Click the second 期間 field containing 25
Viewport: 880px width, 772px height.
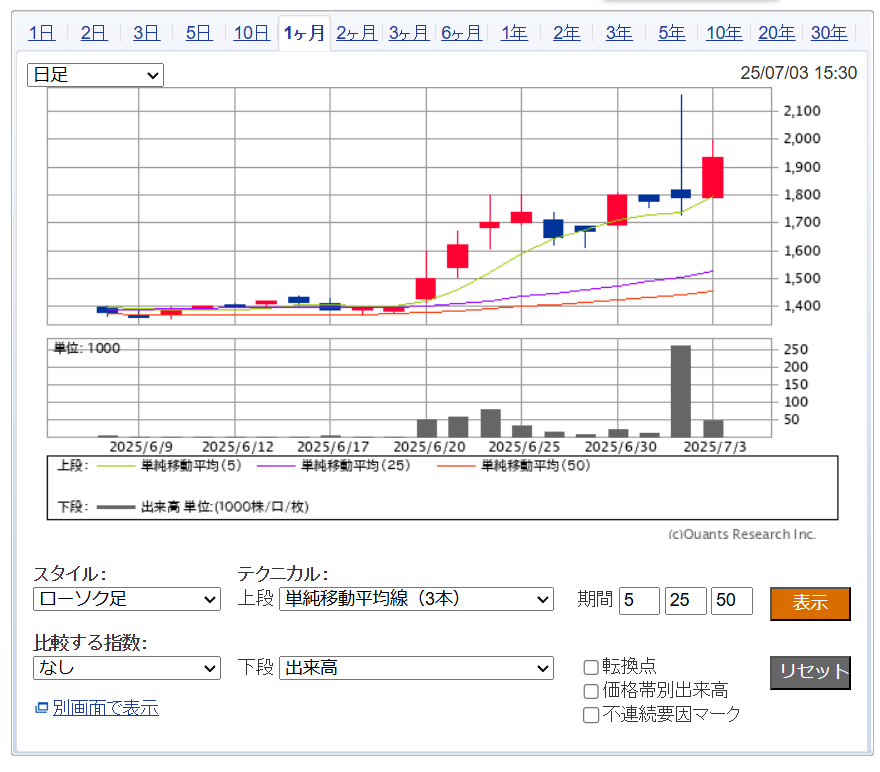pos(686,601)
